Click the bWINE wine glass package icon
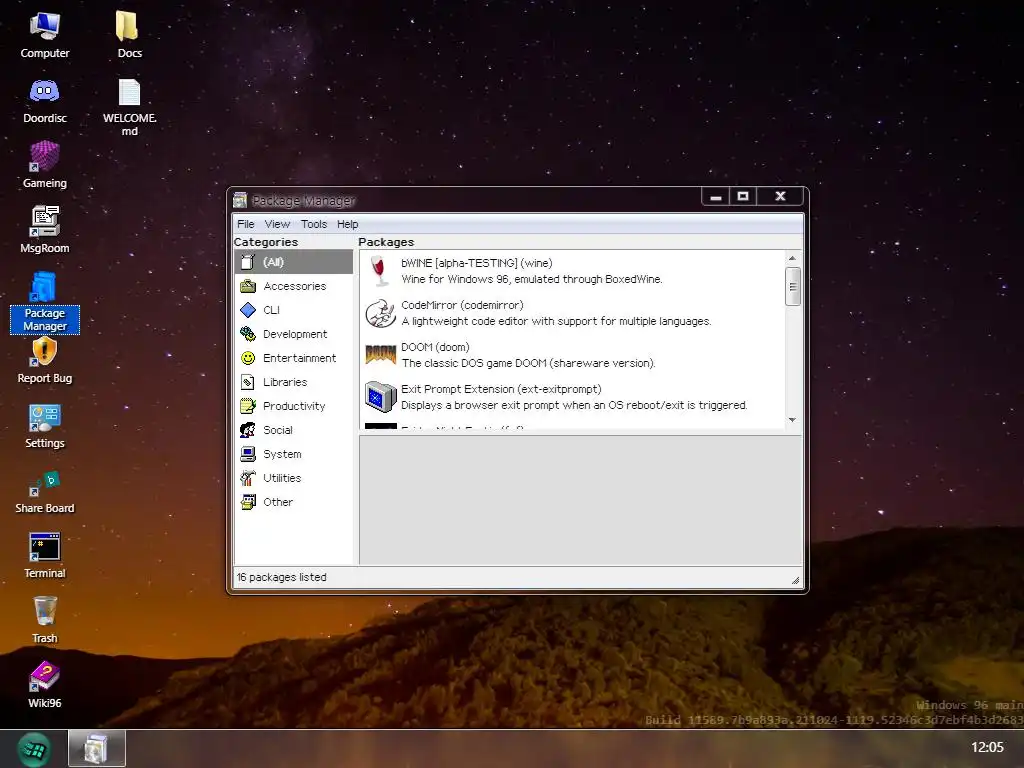This screenshot has height=768, width=1024. point(379,271)
